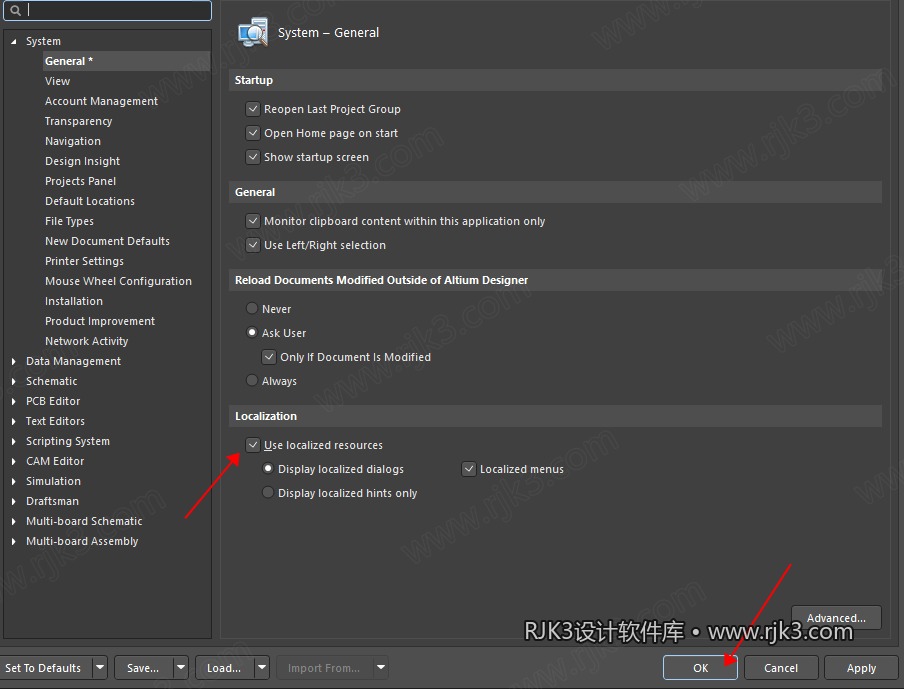Image resolution: width=904 pixels, height=689 pixels.
Task: Click the Apply button
Action: (x=861, y=668)
